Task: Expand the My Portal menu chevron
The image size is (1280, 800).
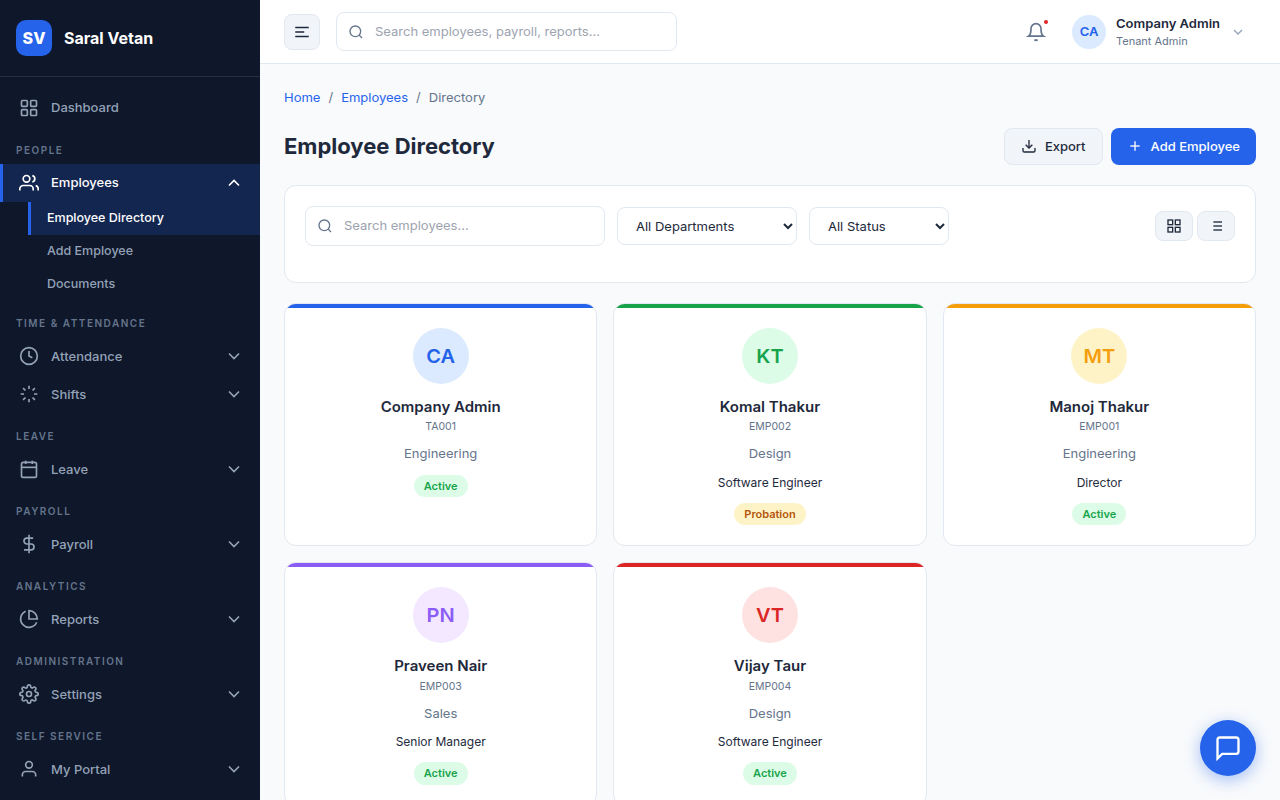Action: click(x=234, y=769)
